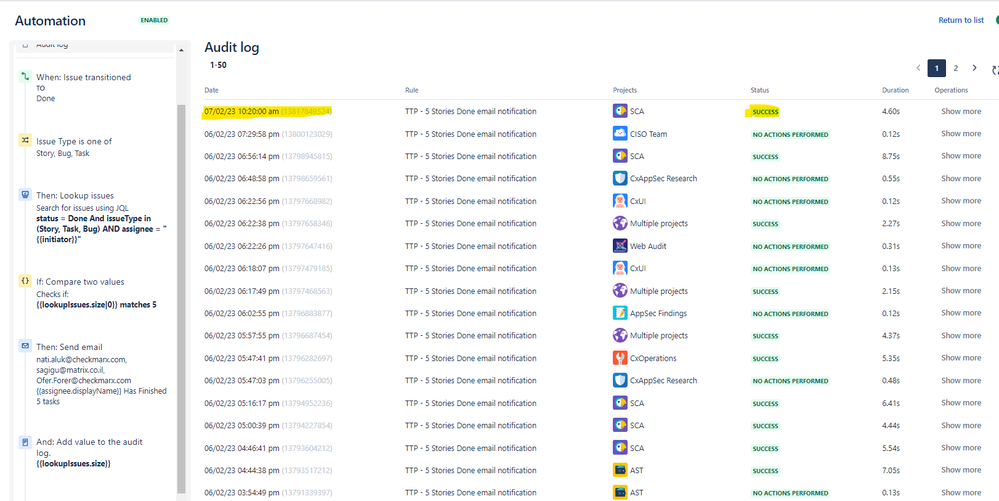The image size is (999, 501).
Task: Expand Show more for 07/02/23 10:20:00 am entry
Action: pyautogui.click(x=961, y=111)
